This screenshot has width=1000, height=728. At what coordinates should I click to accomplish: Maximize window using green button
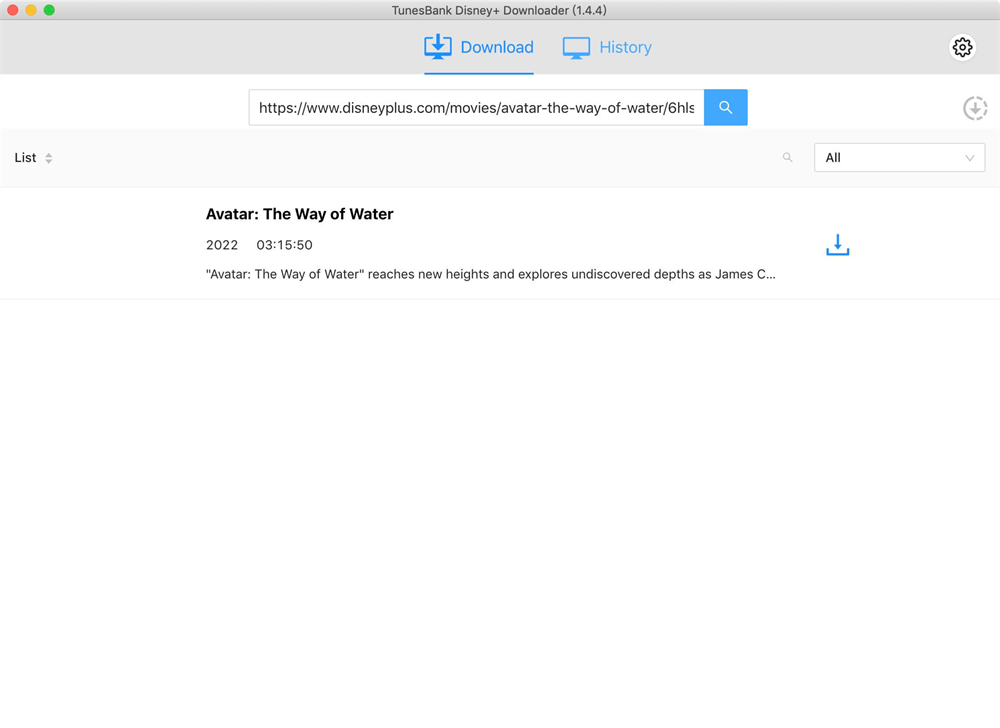point(49,10)
